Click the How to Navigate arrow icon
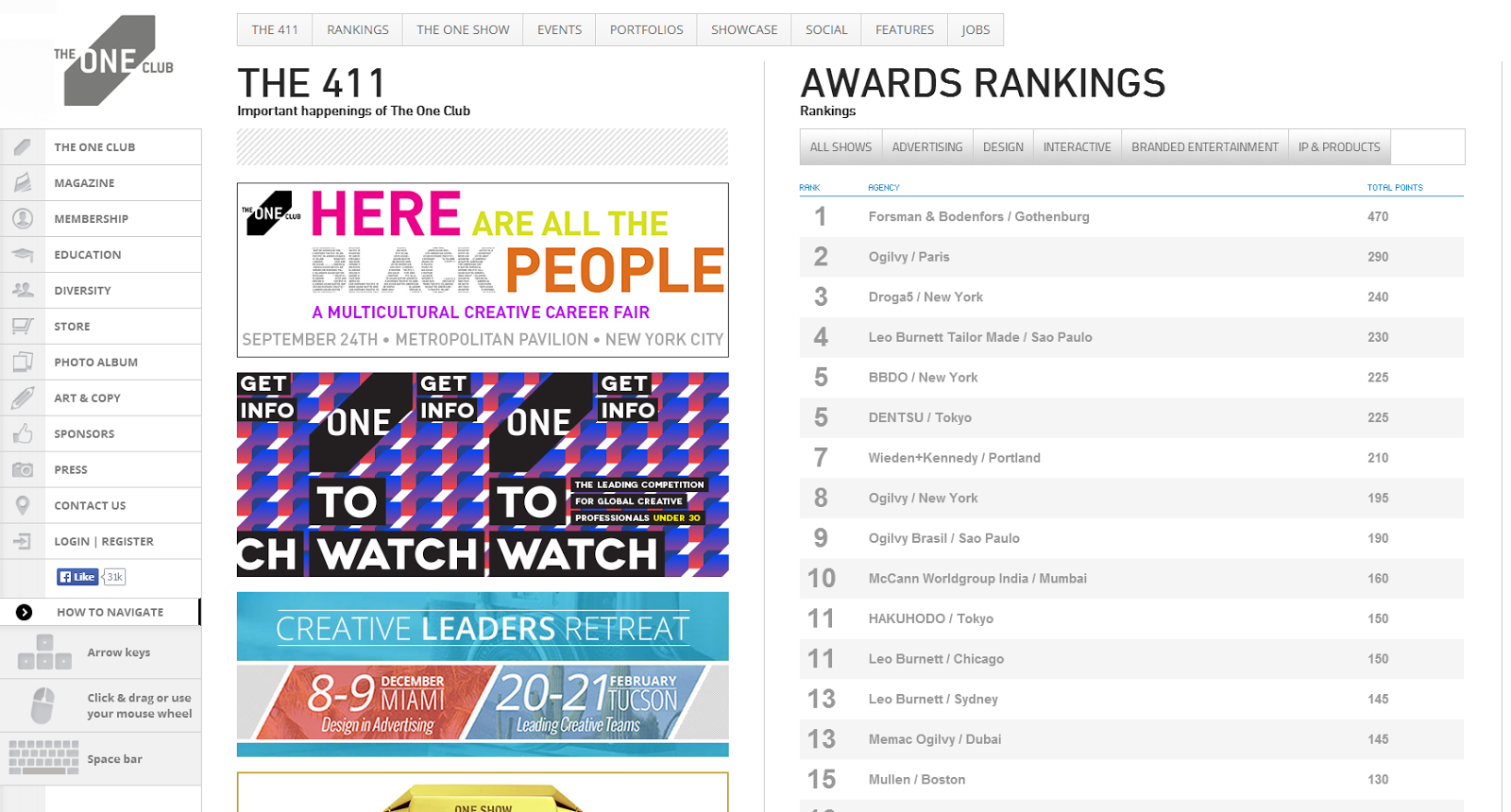 pyautogui.click(x=25, y=613)
